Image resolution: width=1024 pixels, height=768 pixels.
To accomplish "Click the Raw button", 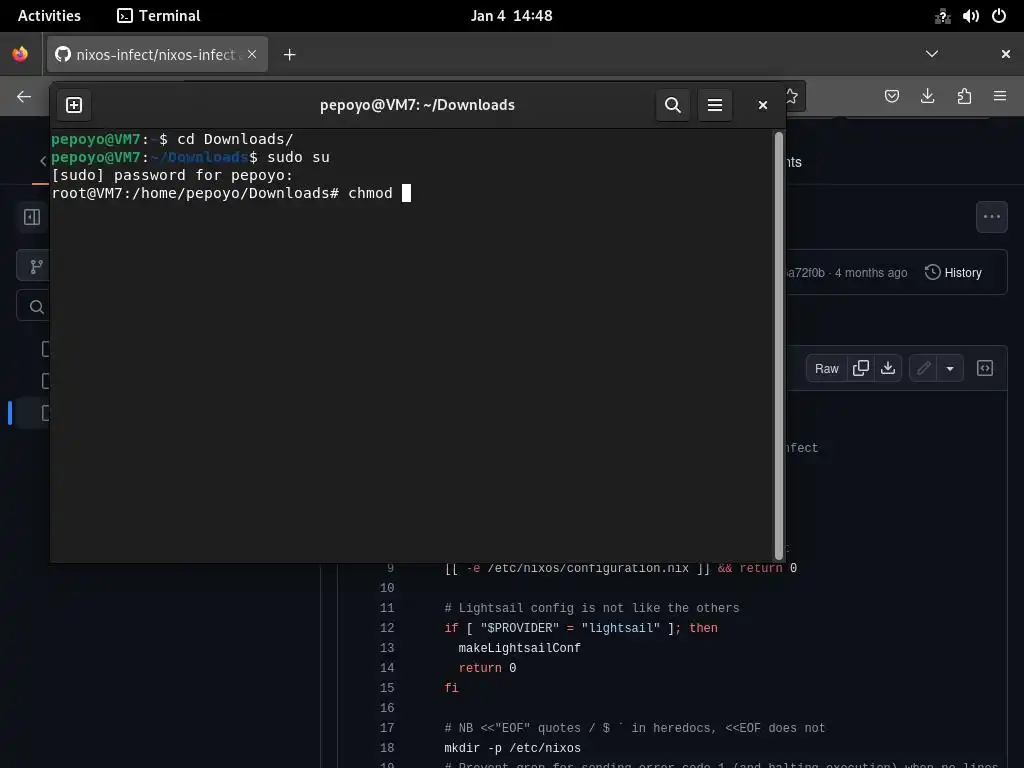I will click(827, 368).
